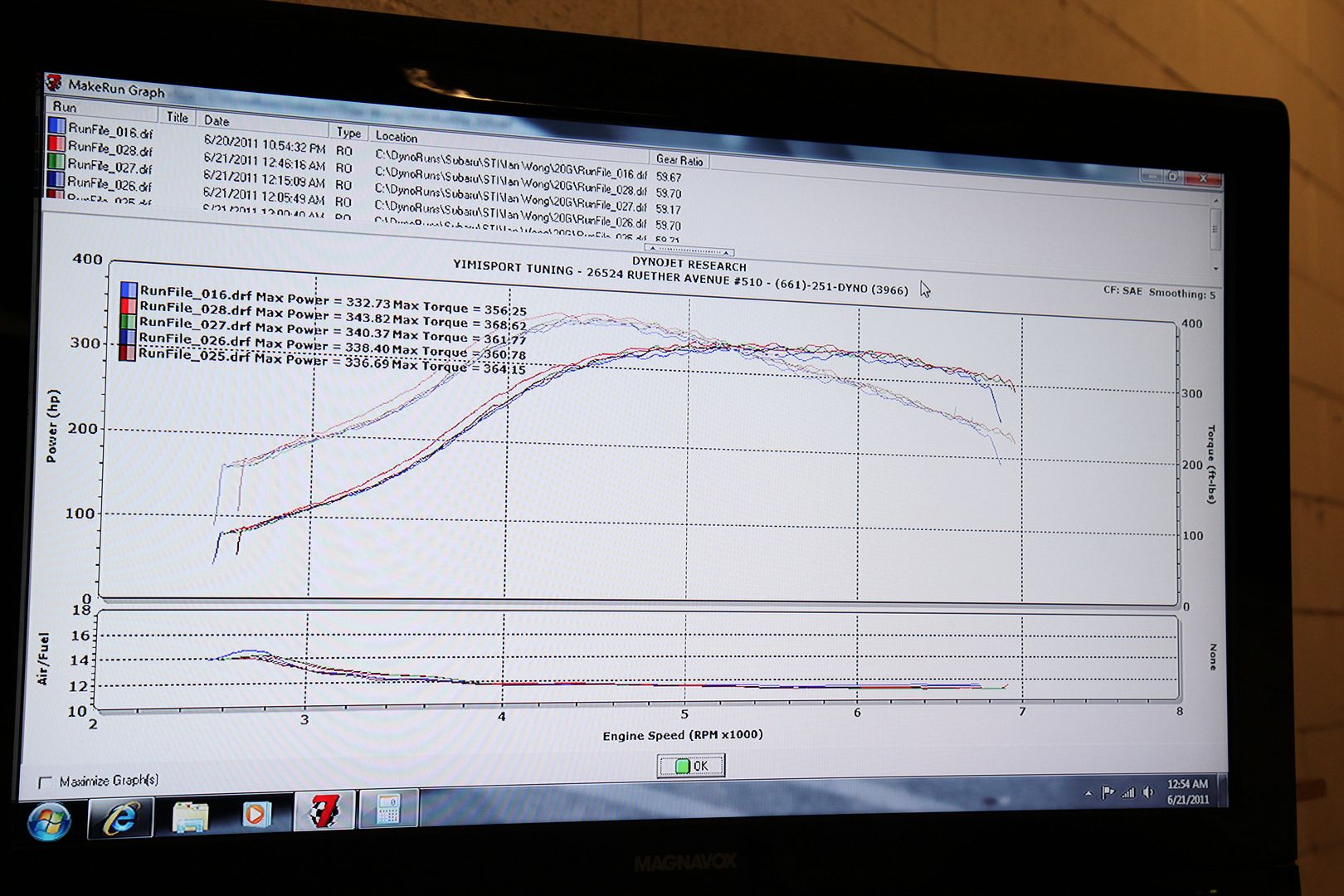Click the network signal tray icon
This screenshot has width=1344, height=896.
[1127, 793]
